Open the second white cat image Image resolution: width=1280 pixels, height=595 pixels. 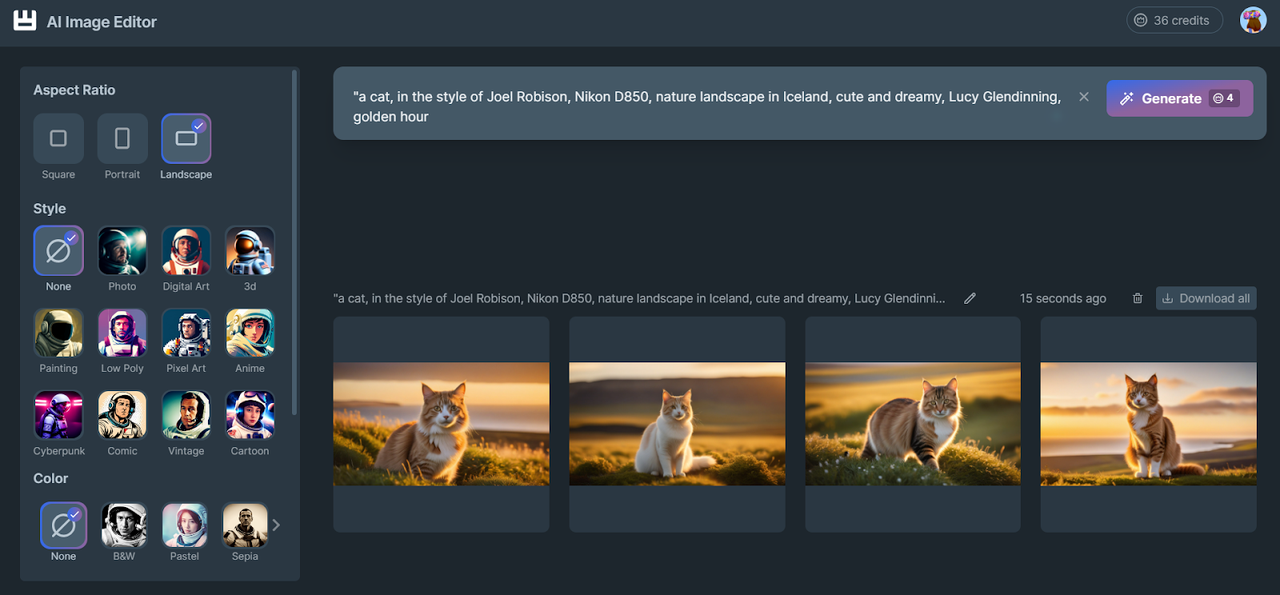(x=677, y=424)
